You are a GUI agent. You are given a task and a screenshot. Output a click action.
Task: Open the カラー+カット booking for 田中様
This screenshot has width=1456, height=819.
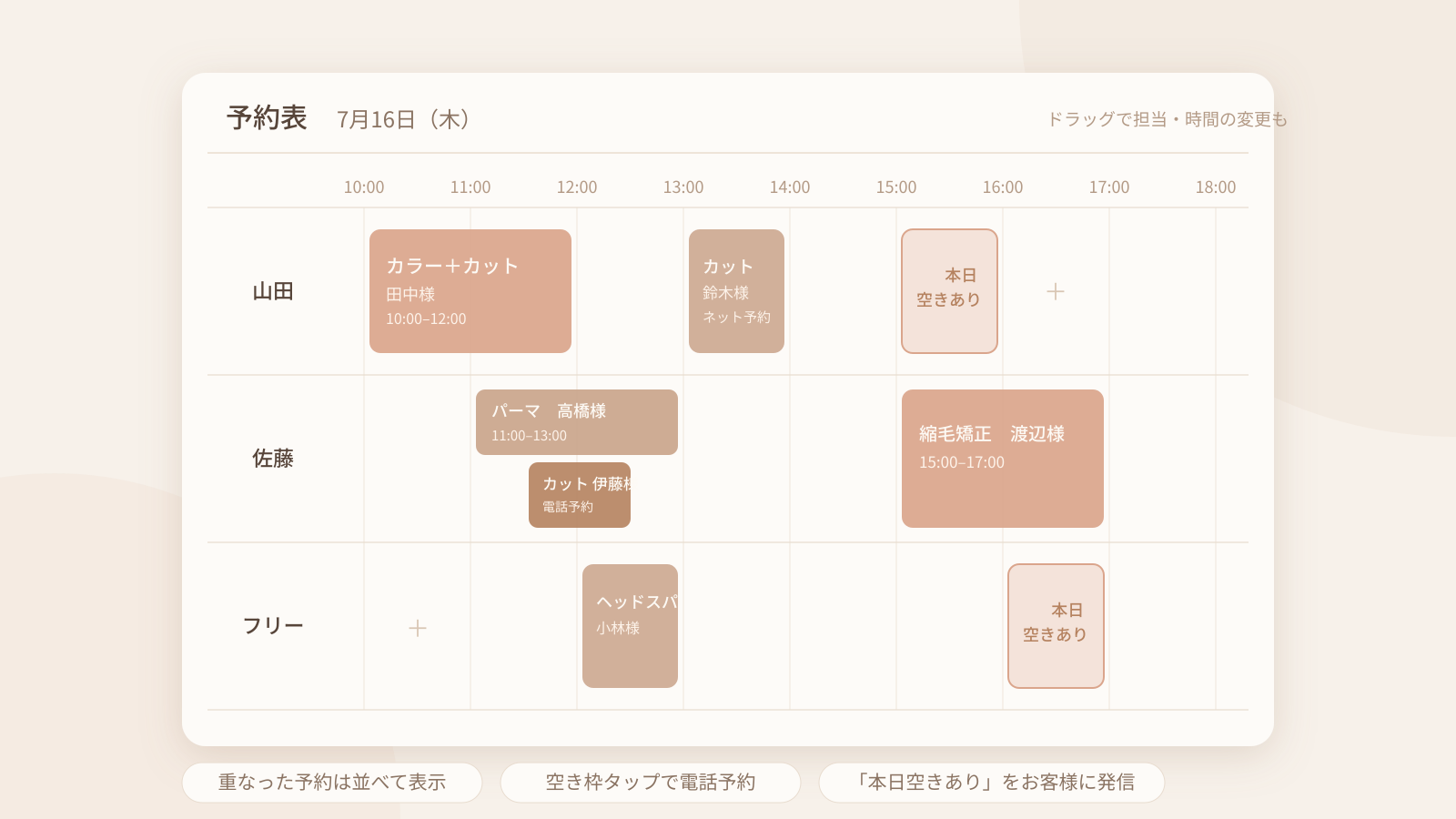(470, 291)
